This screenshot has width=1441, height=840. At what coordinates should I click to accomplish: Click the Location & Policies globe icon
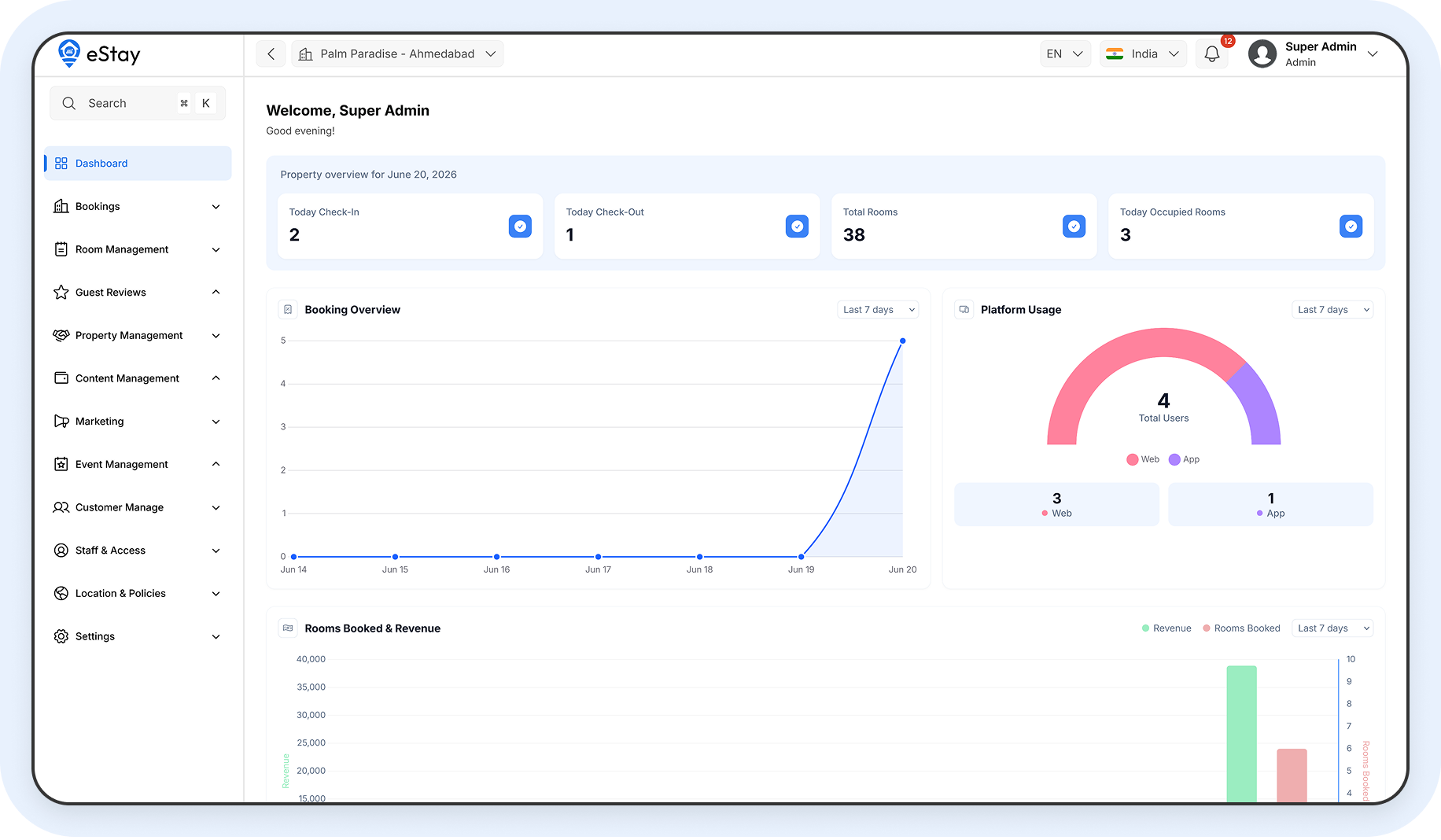[x=61, y=593]
